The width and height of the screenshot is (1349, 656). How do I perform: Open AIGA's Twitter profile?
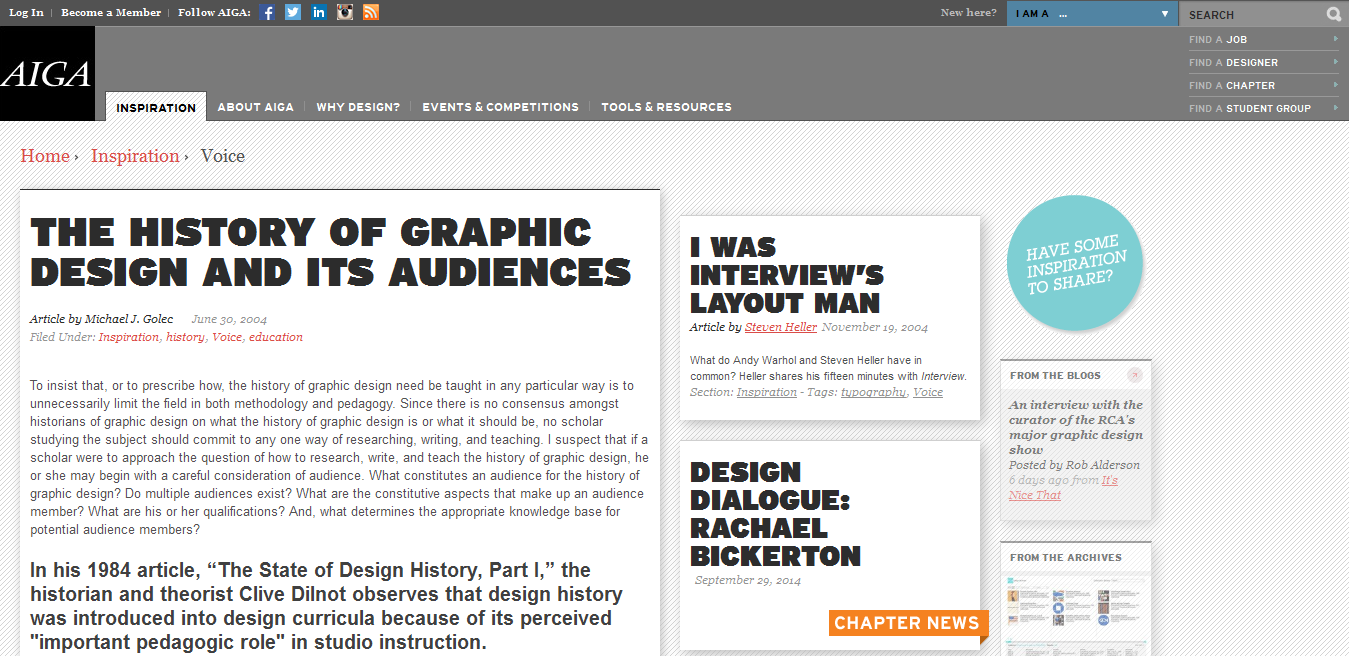click(292, 12)
